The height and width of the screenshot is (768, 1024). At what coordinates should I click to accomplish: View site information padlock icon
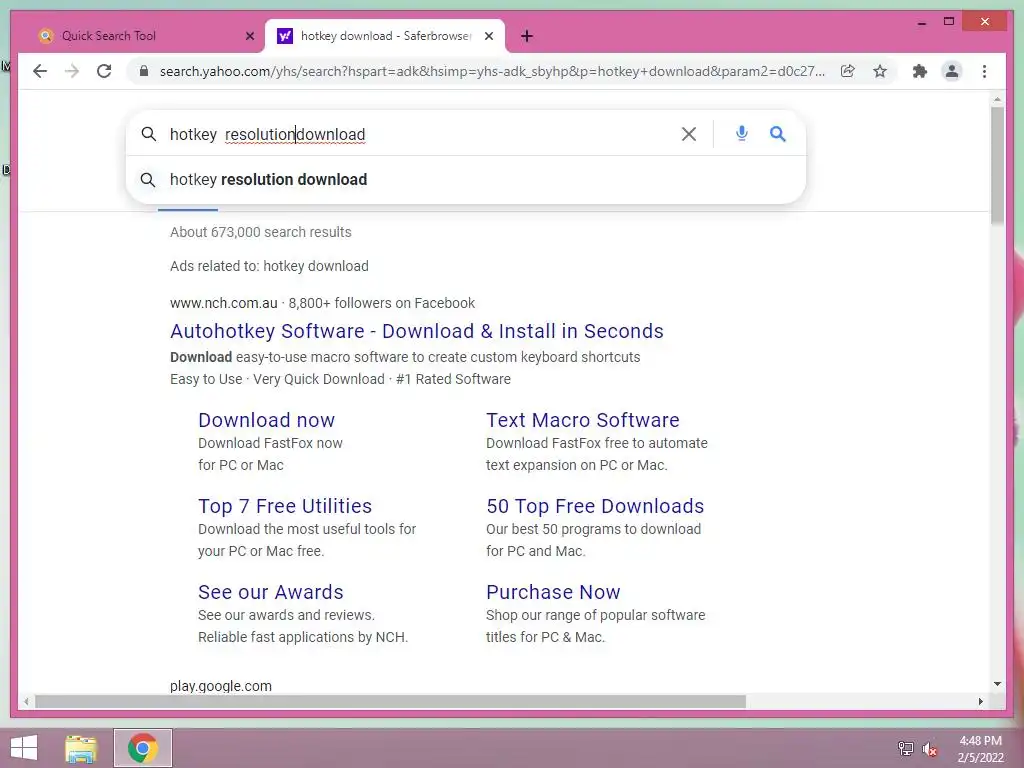(x=144, y=71)
